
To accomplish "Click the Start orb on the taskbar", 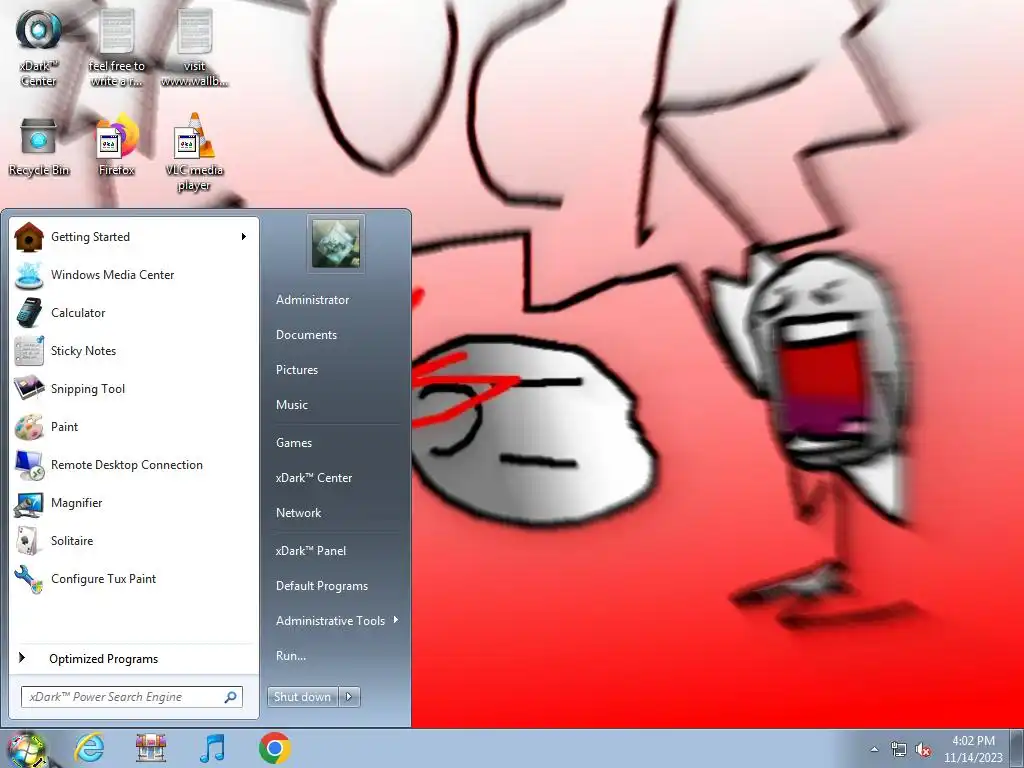I will click(x=26, y=750).
